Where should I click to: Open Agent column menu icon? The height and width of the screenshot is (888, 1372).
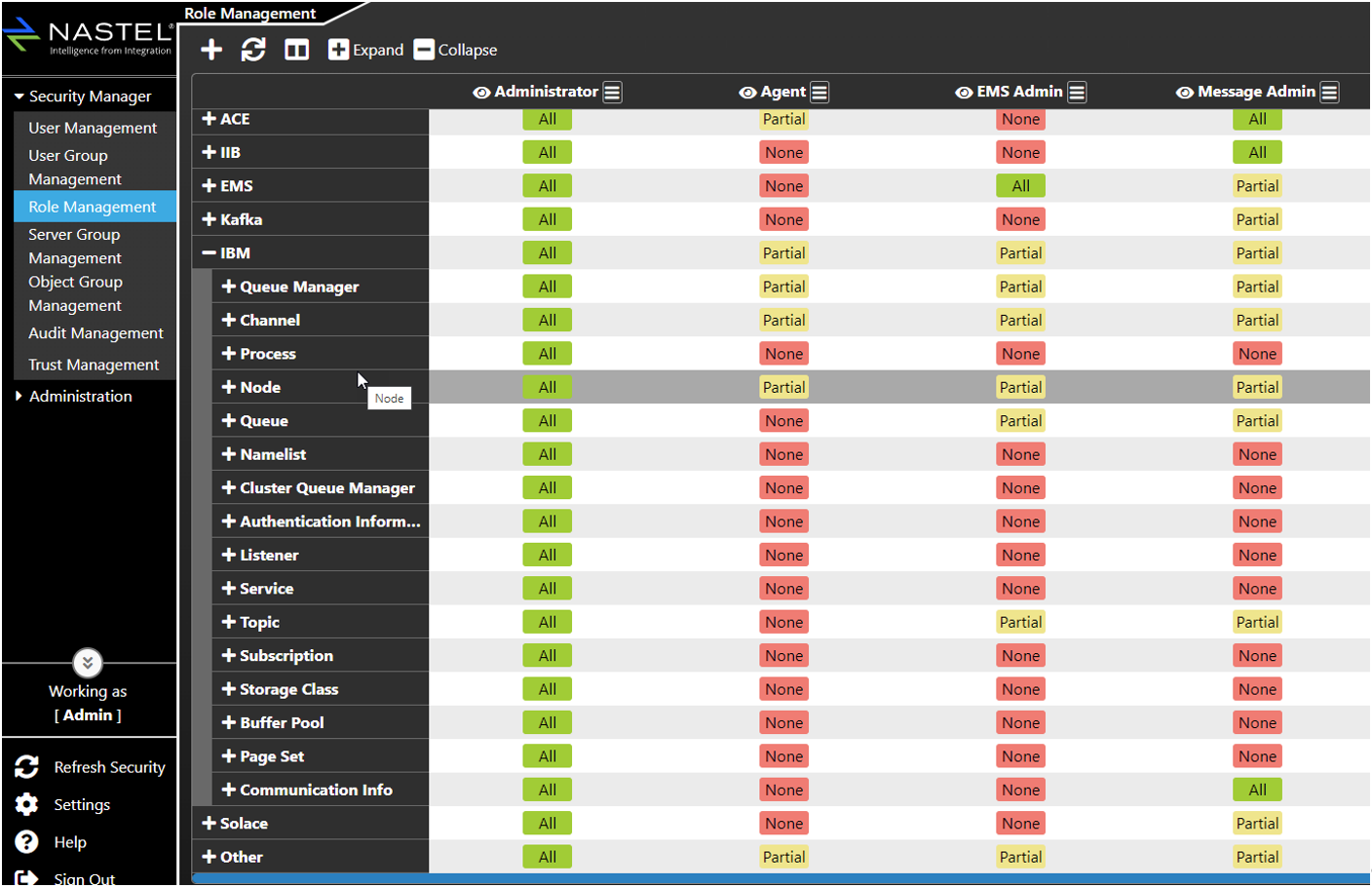pos(819,93)
